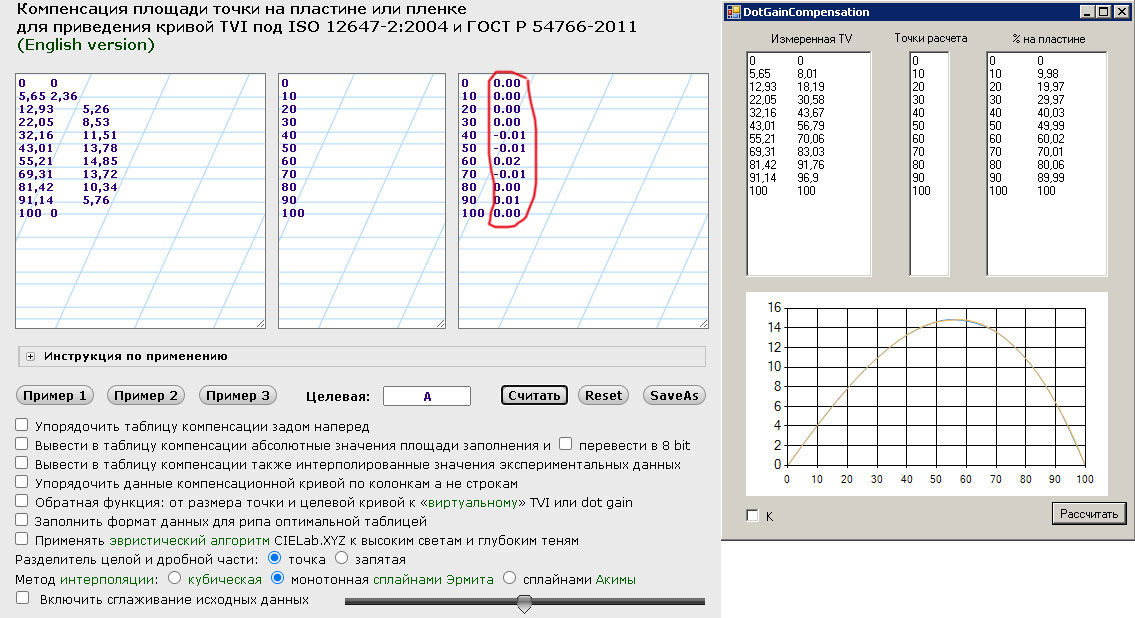Check Заполнить формат данных для рипа
This screenshot has width=1135, height=618.
click(x=22, y=520)
